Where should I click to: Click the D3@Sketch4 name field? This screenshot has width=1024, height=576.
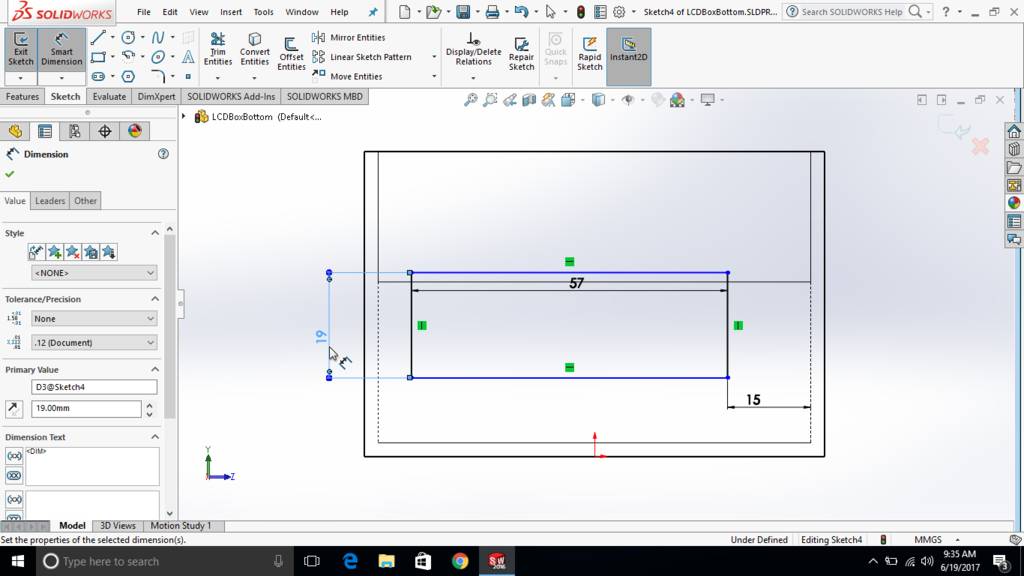point(94,387)
